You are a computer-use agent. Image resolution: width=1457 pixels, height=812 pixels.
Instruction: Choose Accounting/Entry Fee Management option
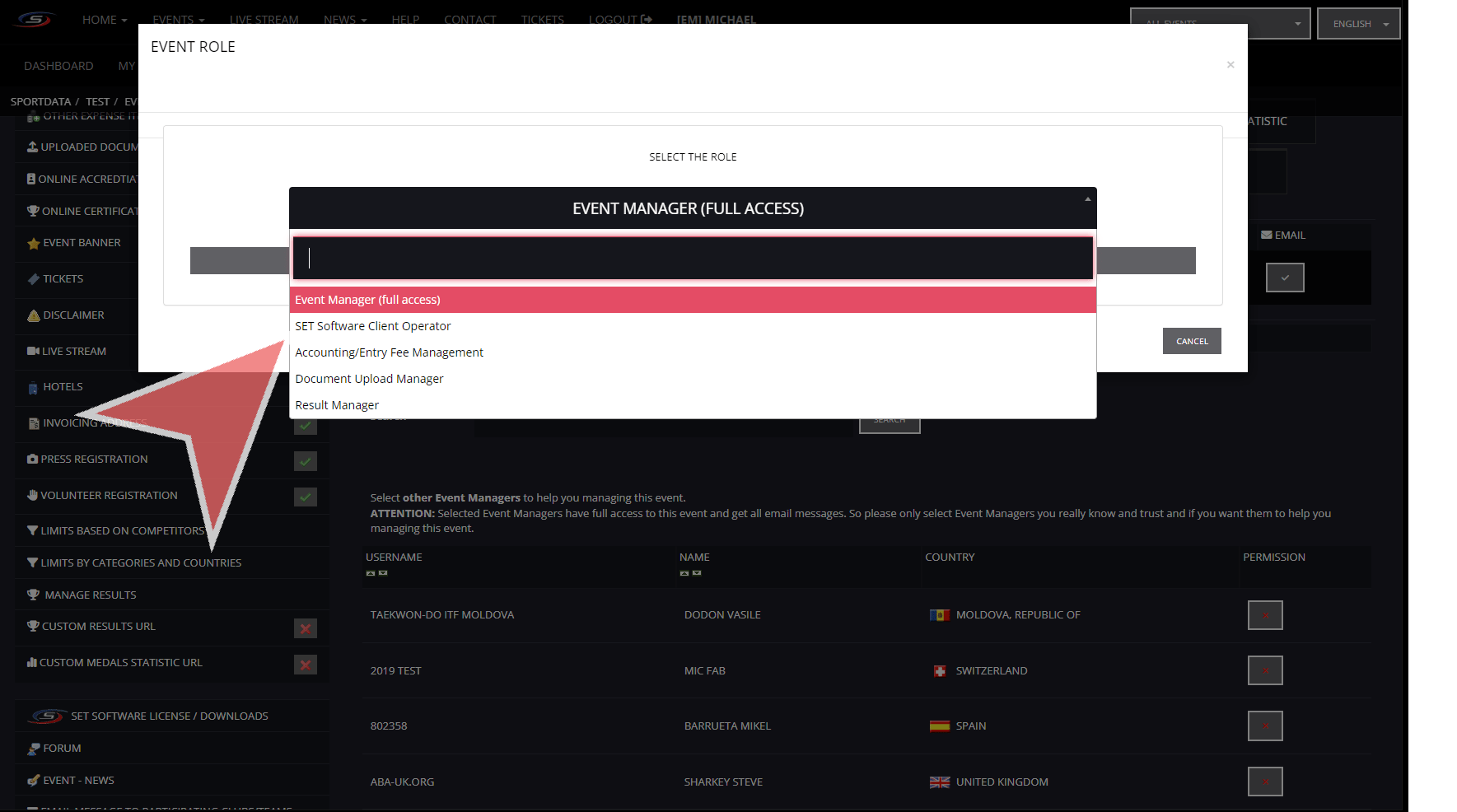click(x=389, y=352)
